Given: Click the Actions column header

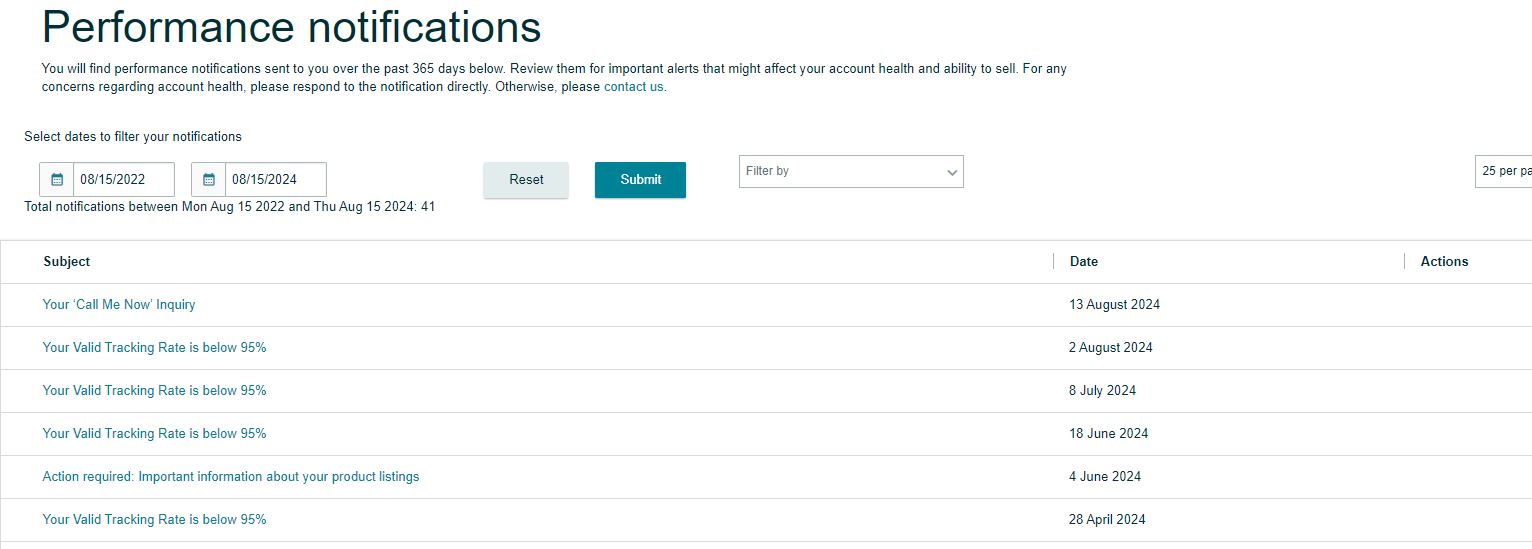Looking at the screenshot, I should [x=1444, y=261].
